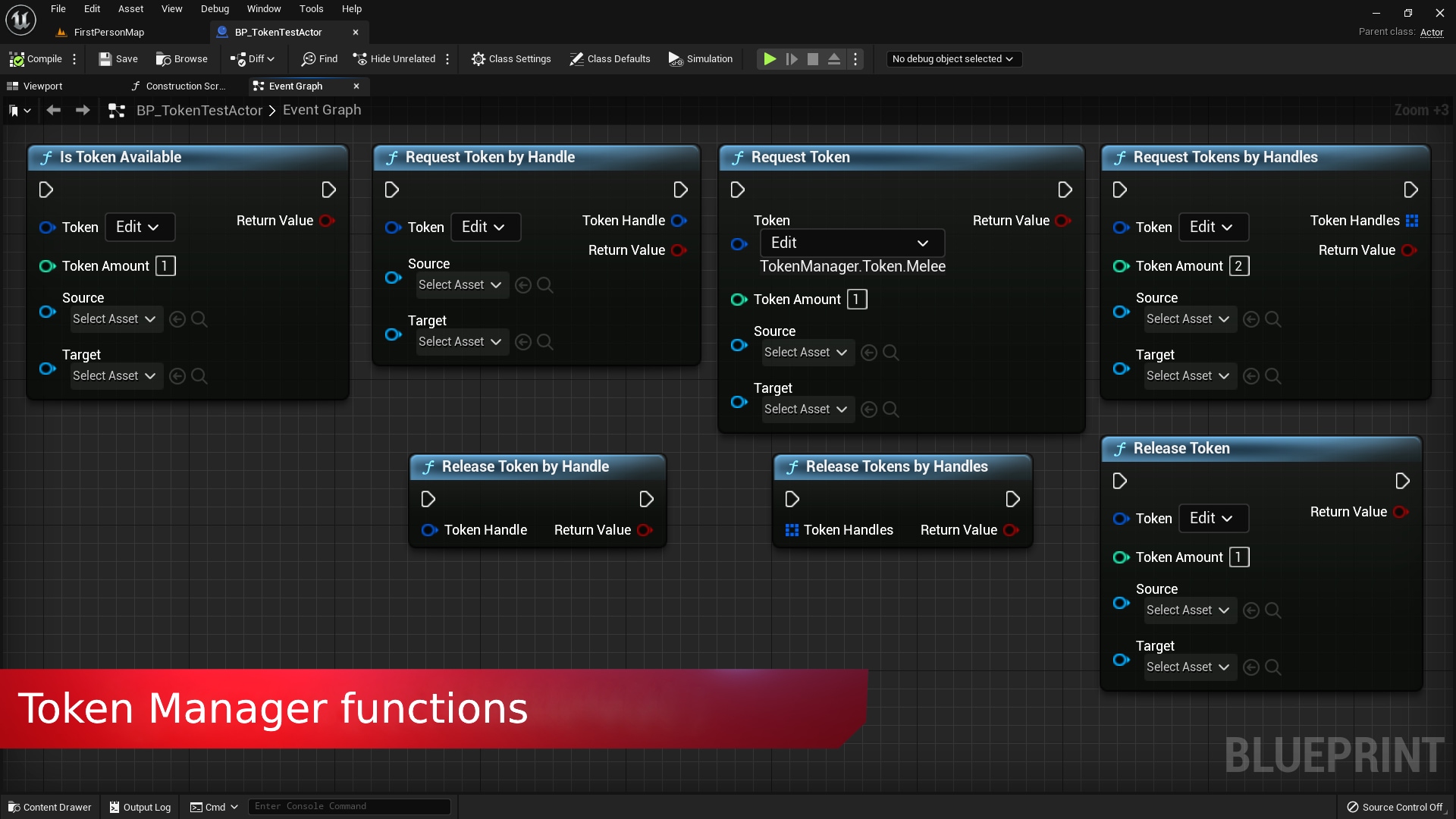Open Class Settings gear icon

click(x=478, y=59)
